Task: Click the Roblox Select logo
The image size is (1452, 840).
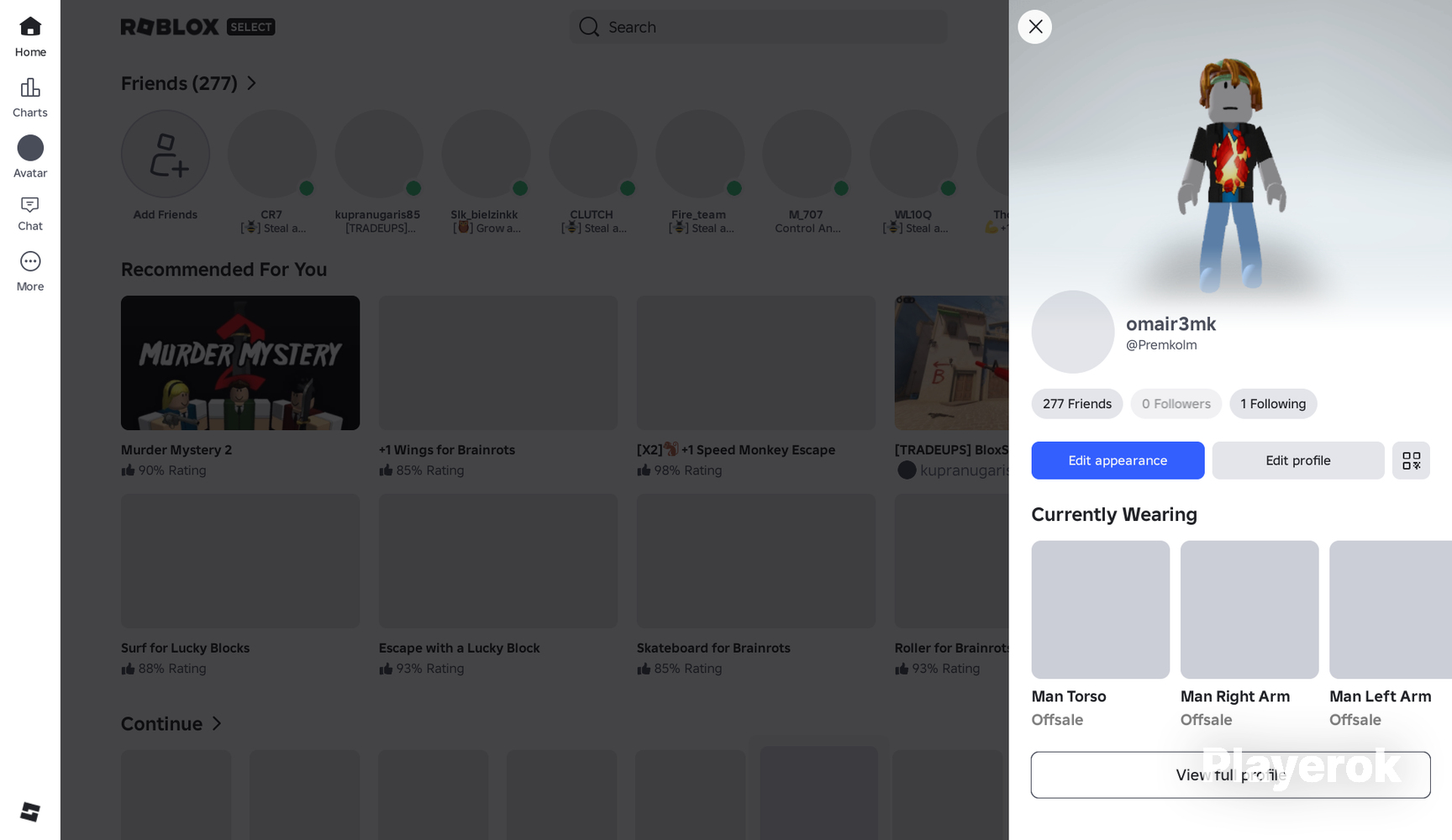Action: (198, 27)
